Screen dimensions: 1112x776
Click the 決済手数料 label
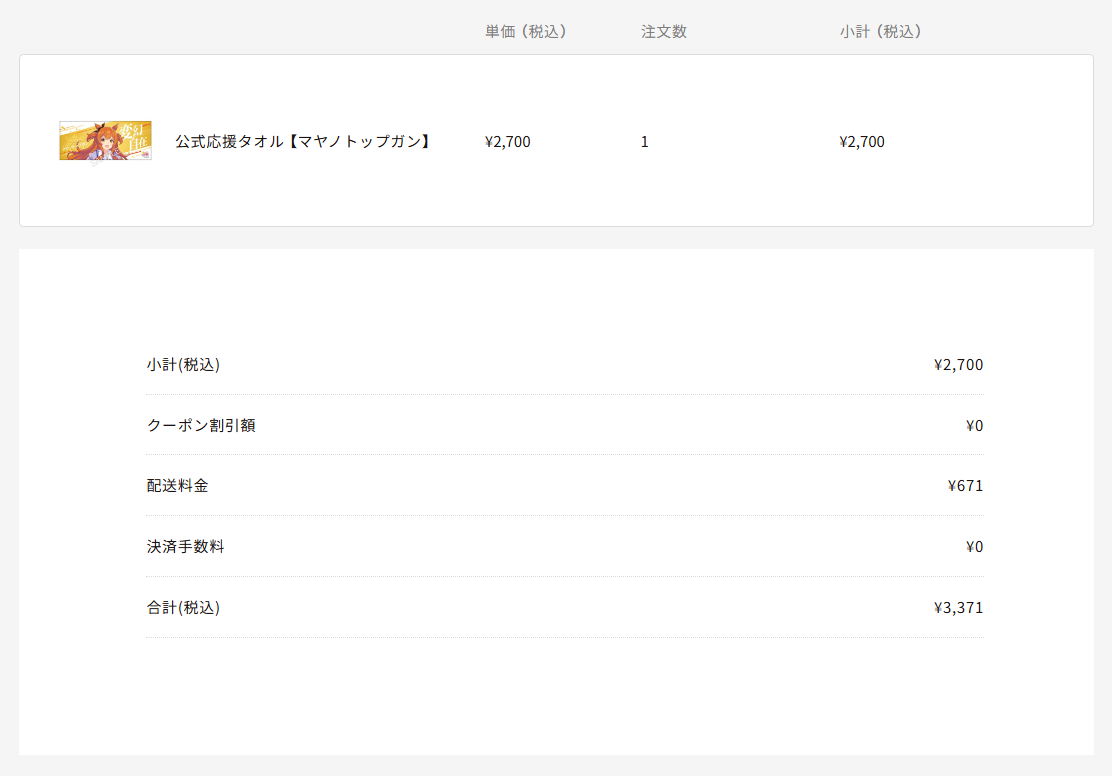pos(185,547)
